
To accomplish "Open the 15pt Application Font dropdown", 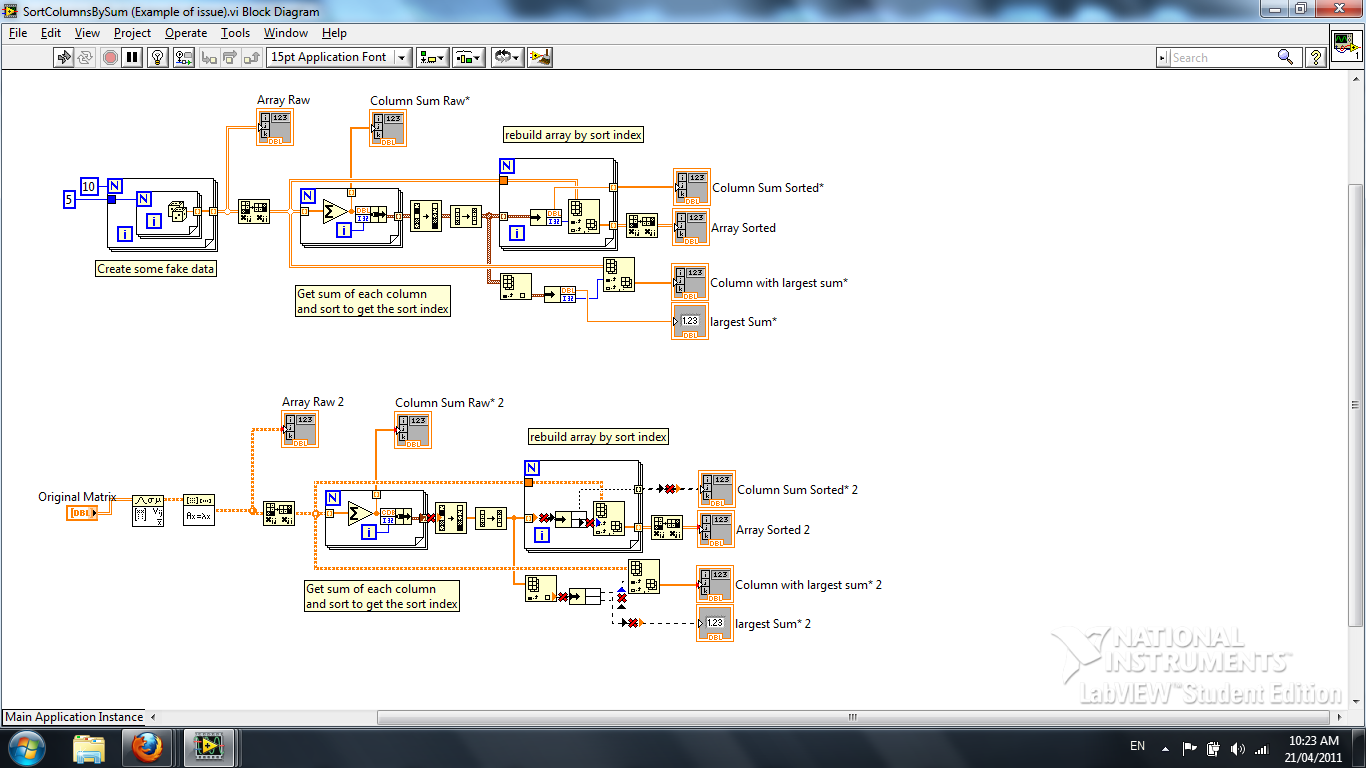I will [x=340, y=57].
